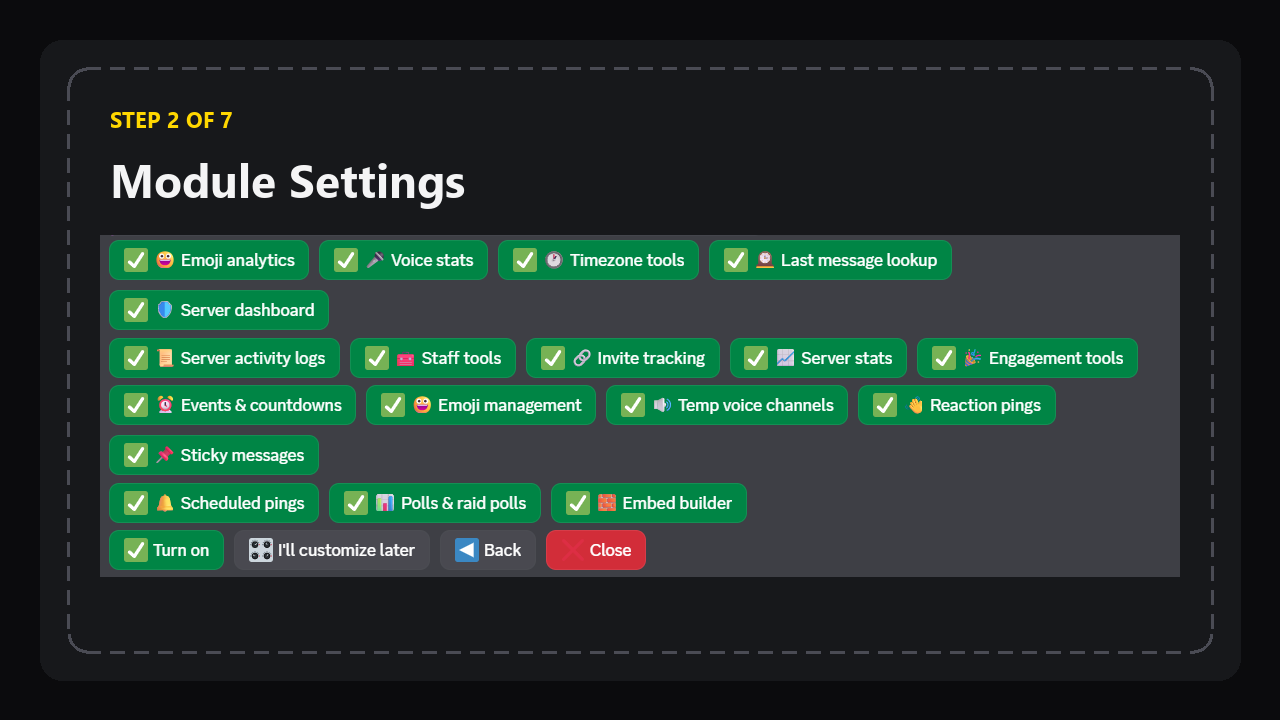The width and height of the screenshot is (1280, 720).
Task: Uncheck the Temp voice channels checkmark box
Action: coord(633,405)
